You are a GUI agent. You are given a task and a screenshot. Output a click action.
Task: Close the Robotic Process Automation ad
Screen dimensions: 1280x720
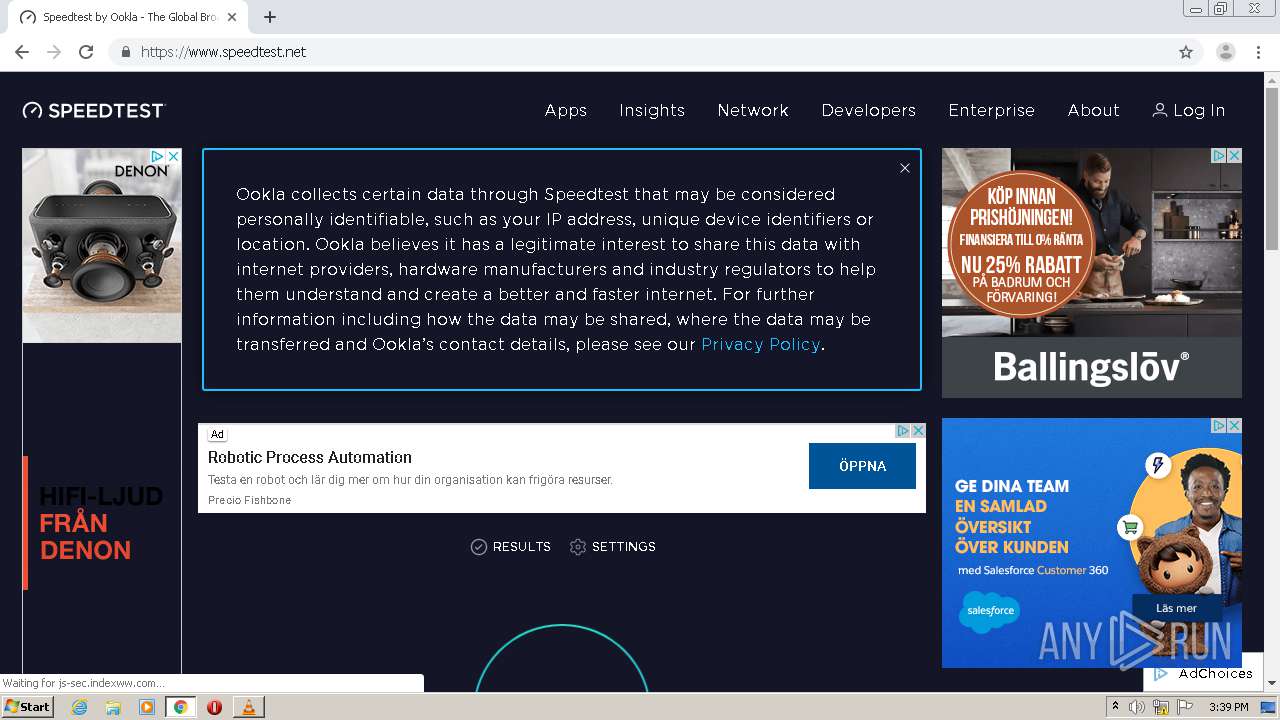pyautogui.click(x=918, y=431)
